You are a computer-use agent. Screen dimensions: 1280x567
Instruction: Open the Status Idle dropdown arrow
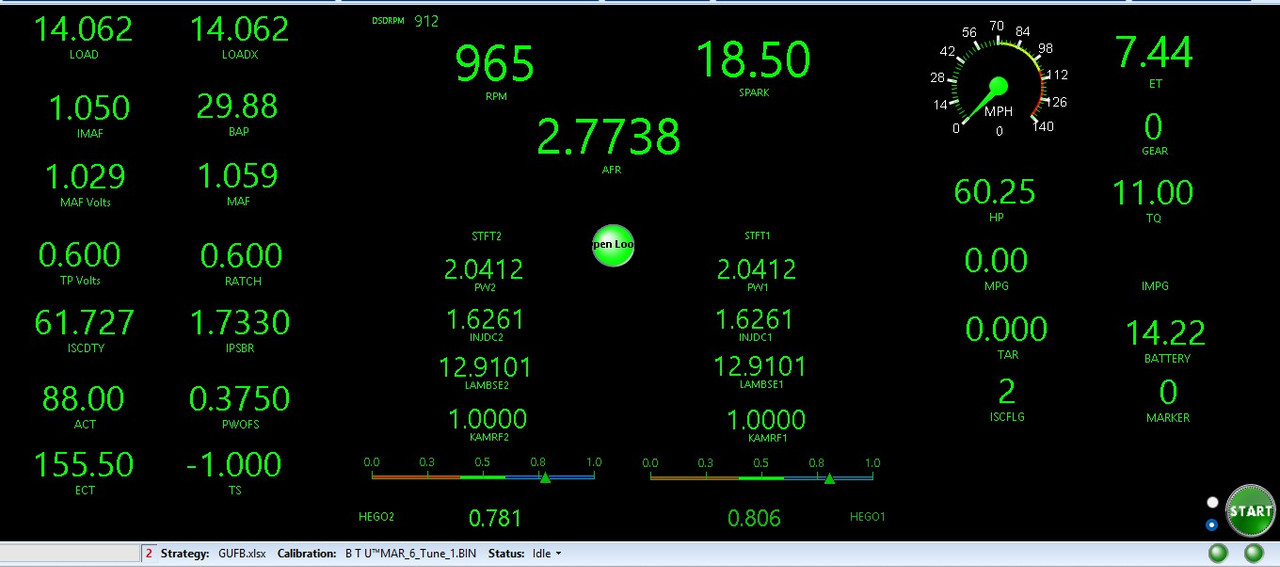coord(558,553)
